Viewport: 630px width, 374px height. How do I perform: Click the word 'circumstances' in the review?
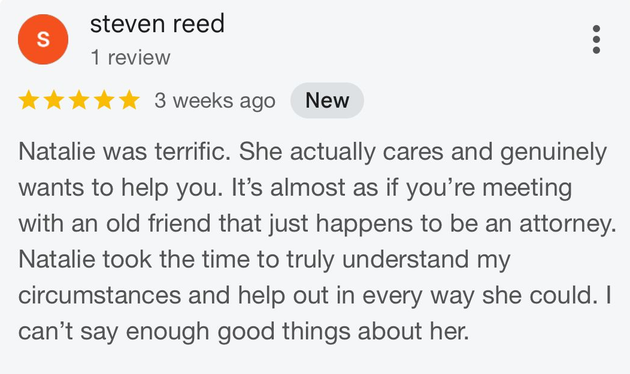tap(100, 296)
